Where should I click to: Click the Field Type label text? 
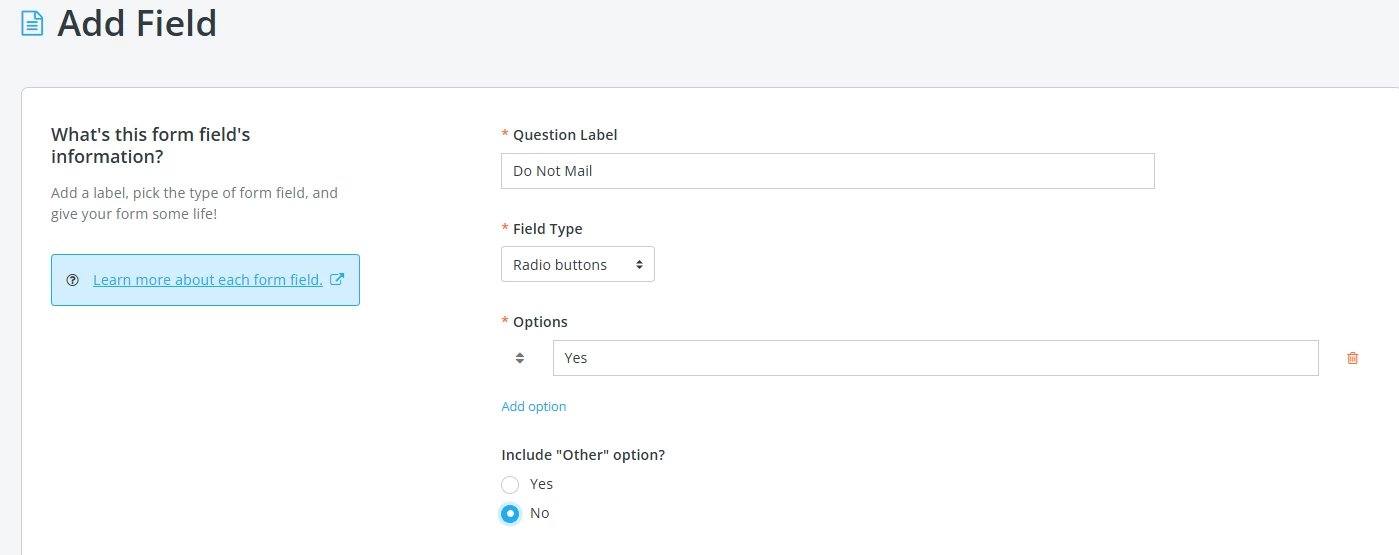point(547,229)
